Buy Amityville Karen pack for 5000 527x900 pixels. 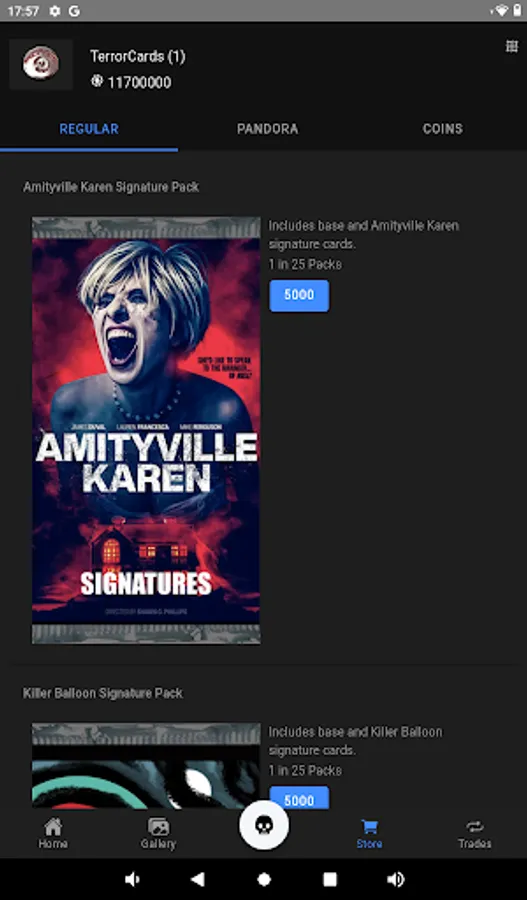(299, 295)
